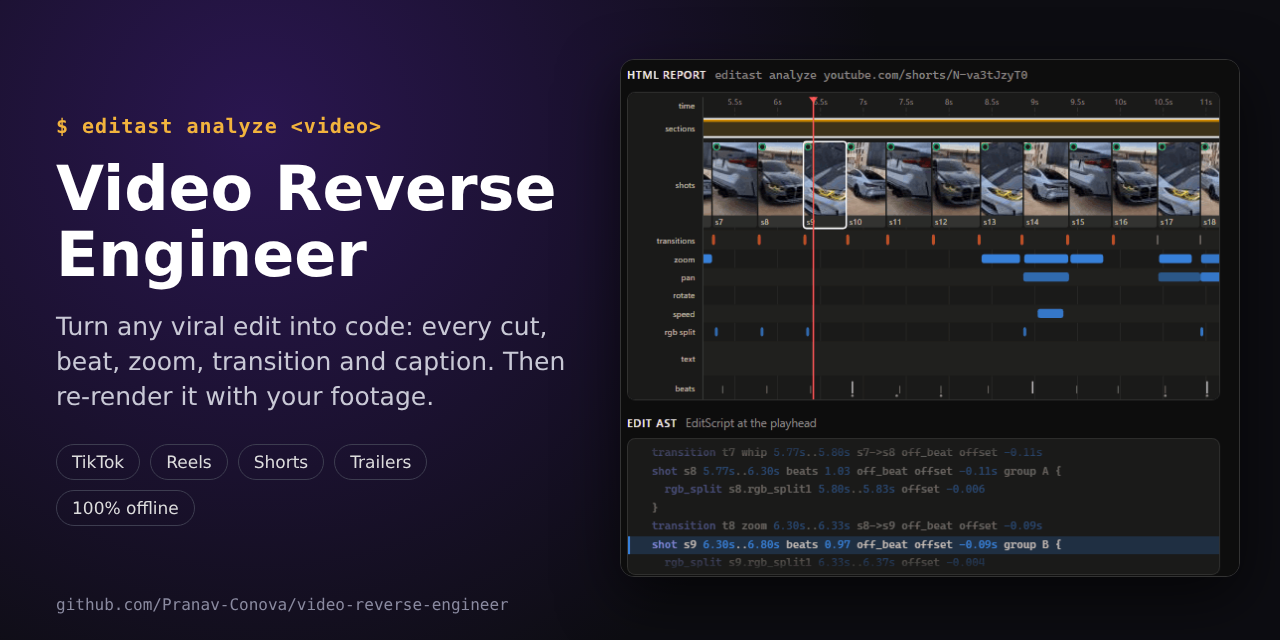Screen dimensions: 1280x640
Task: Click the 7.5s tick on time ruler
Action: coord(906,102)
